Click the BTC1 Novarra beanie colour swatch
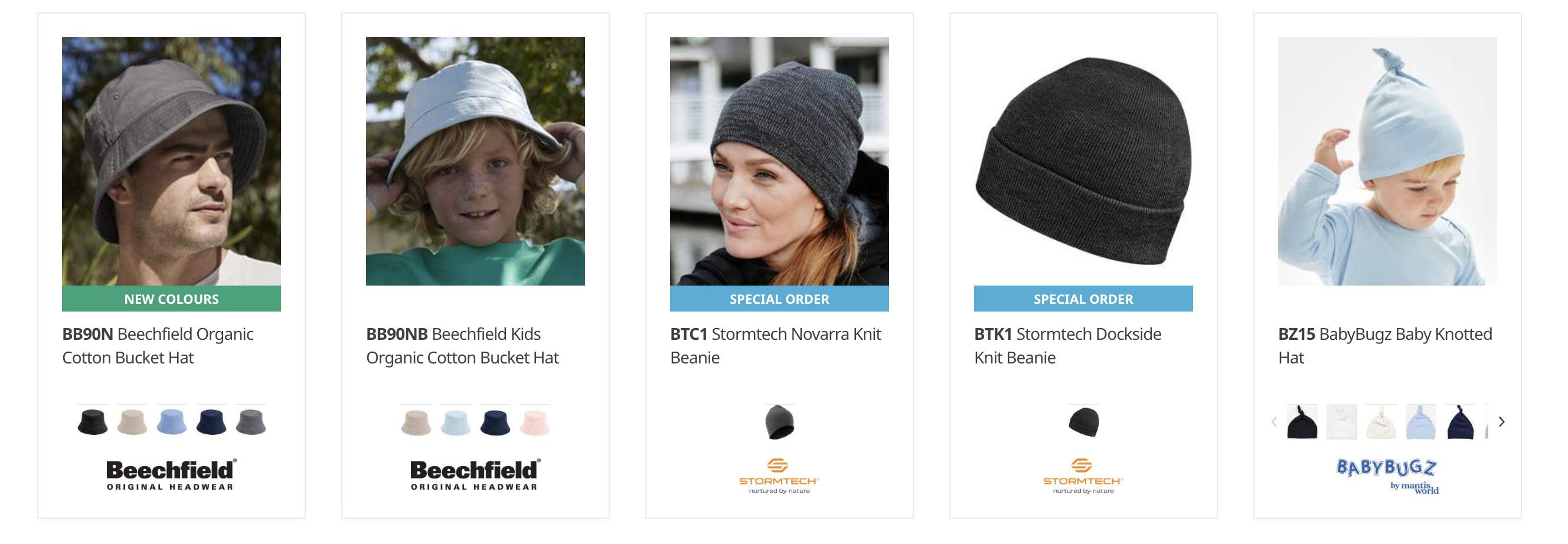This screenshot has width=1568, height=544. tap(780, 422)
